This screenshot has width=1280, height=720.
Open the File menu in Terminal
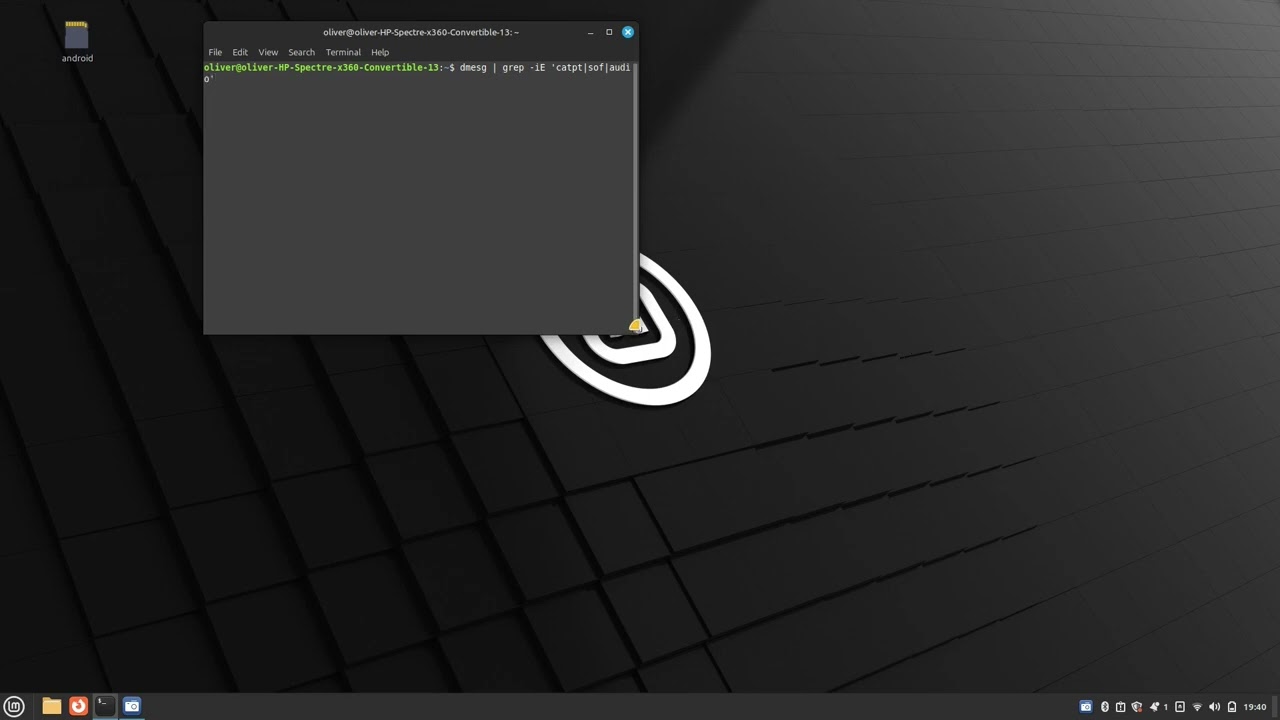point(215,52)
